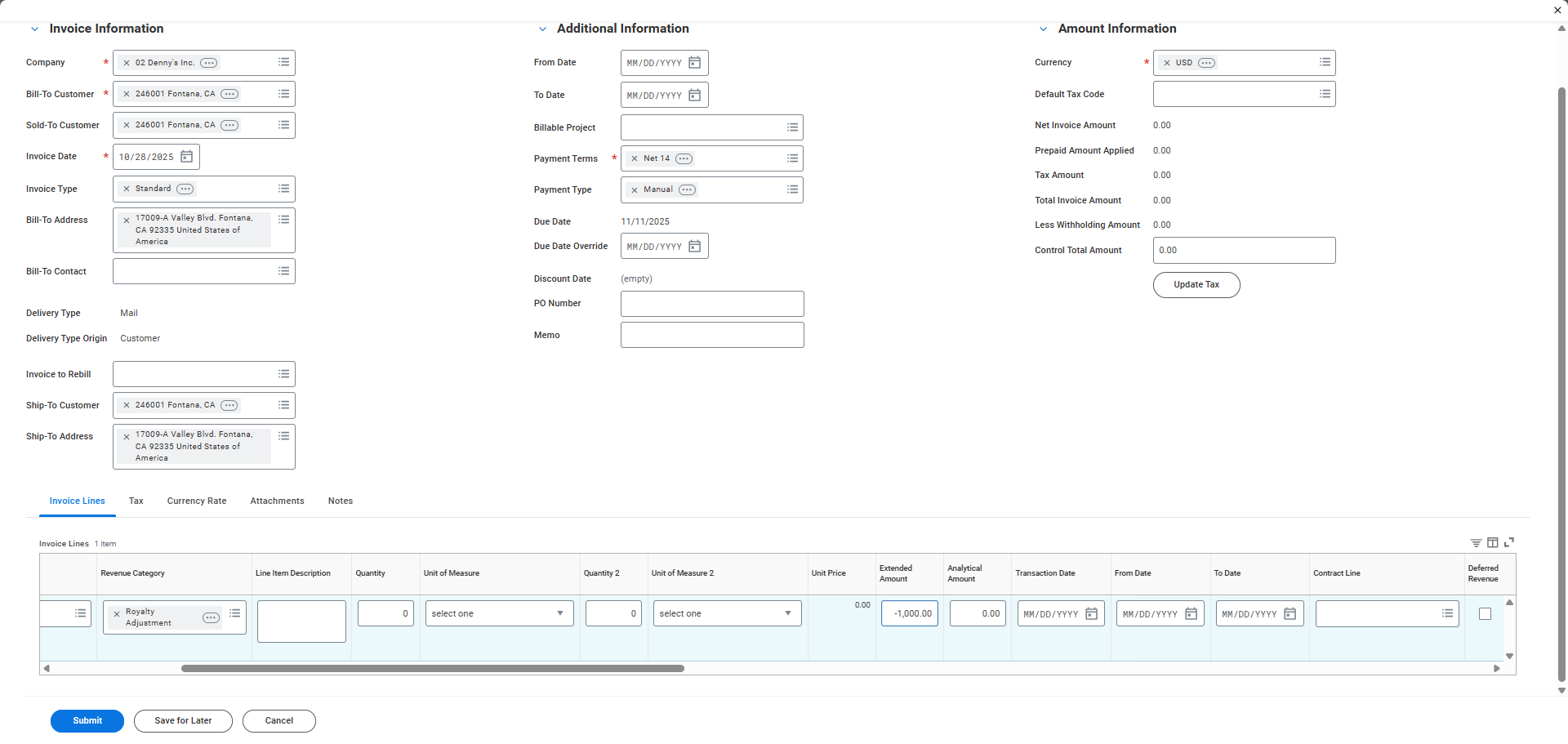Screen dimensions: 1568x744
Task: Tick the Deferred Revenue checkbox
Action: (1485, 614)
